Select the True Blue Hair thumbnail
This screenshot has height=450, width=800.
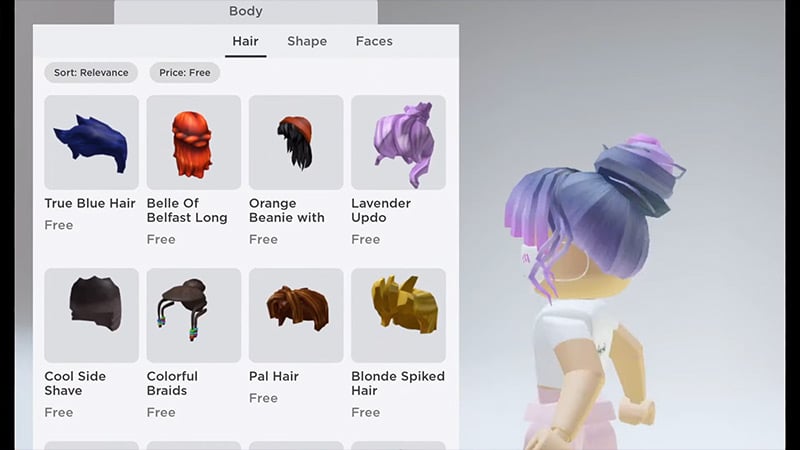click(x=91, y=142)
